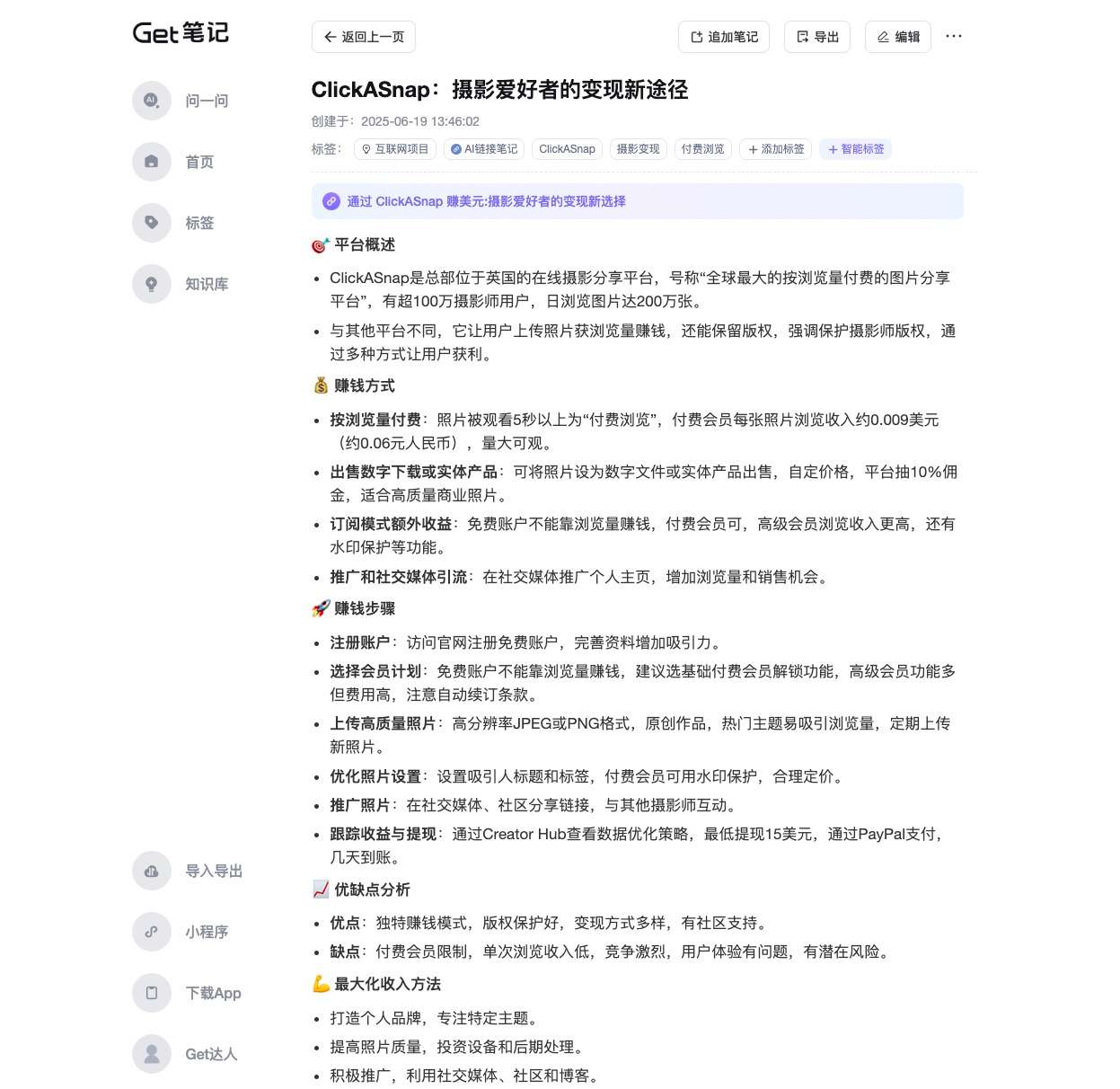Go back with 返回上一页 button
The width and height of the screenshot is (1120, 1089).
pyautogui.click(x=364, y=37)
